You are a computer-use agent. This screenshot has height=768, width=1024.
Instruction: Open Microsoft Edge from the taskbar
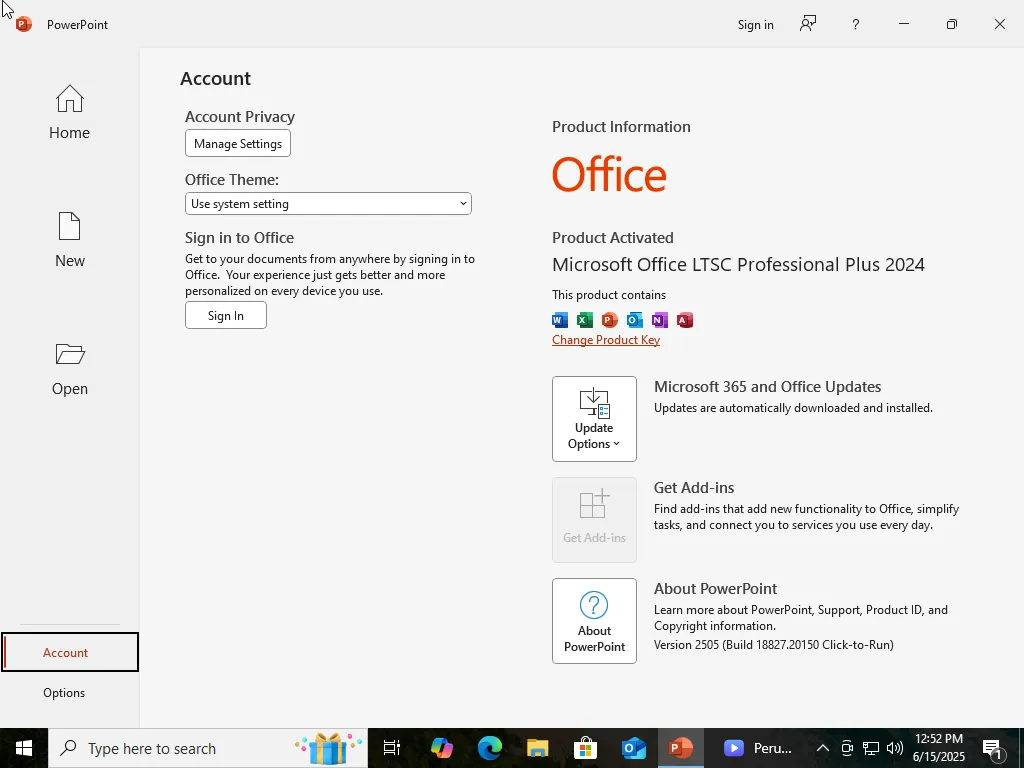pos(490,748)
